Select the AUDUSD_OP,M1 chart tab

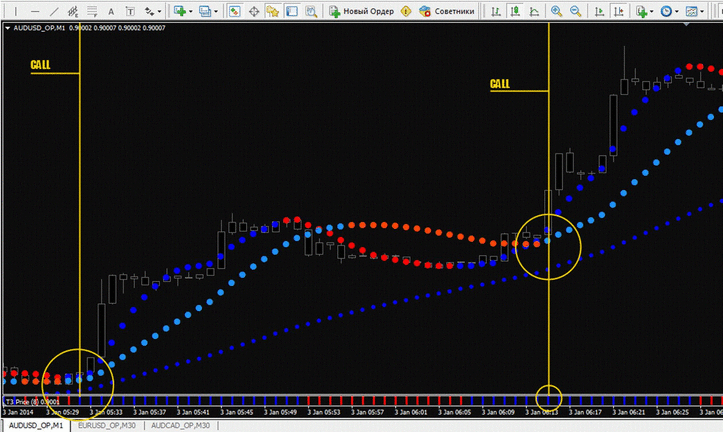36,426
